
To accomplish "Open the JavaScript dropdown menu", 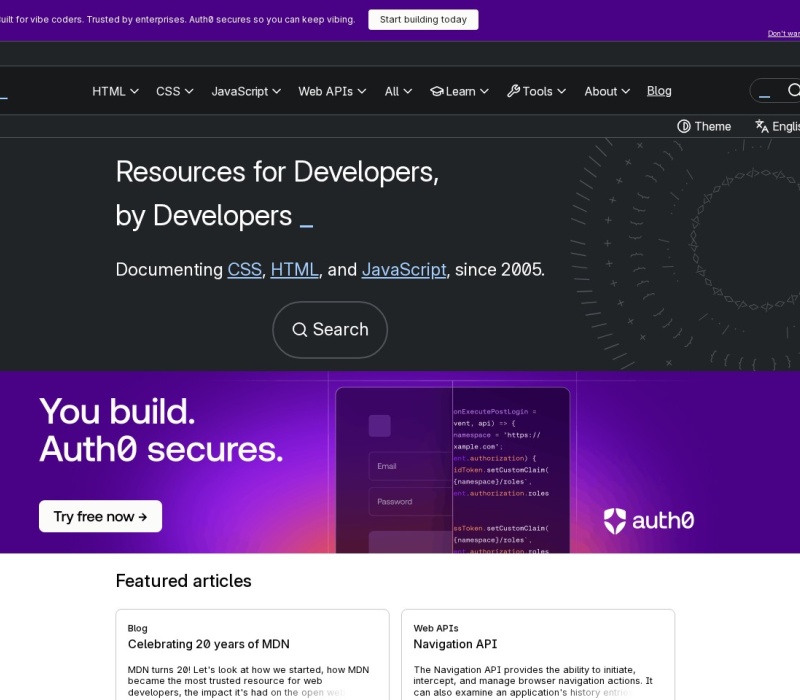I will pos(246,91).
